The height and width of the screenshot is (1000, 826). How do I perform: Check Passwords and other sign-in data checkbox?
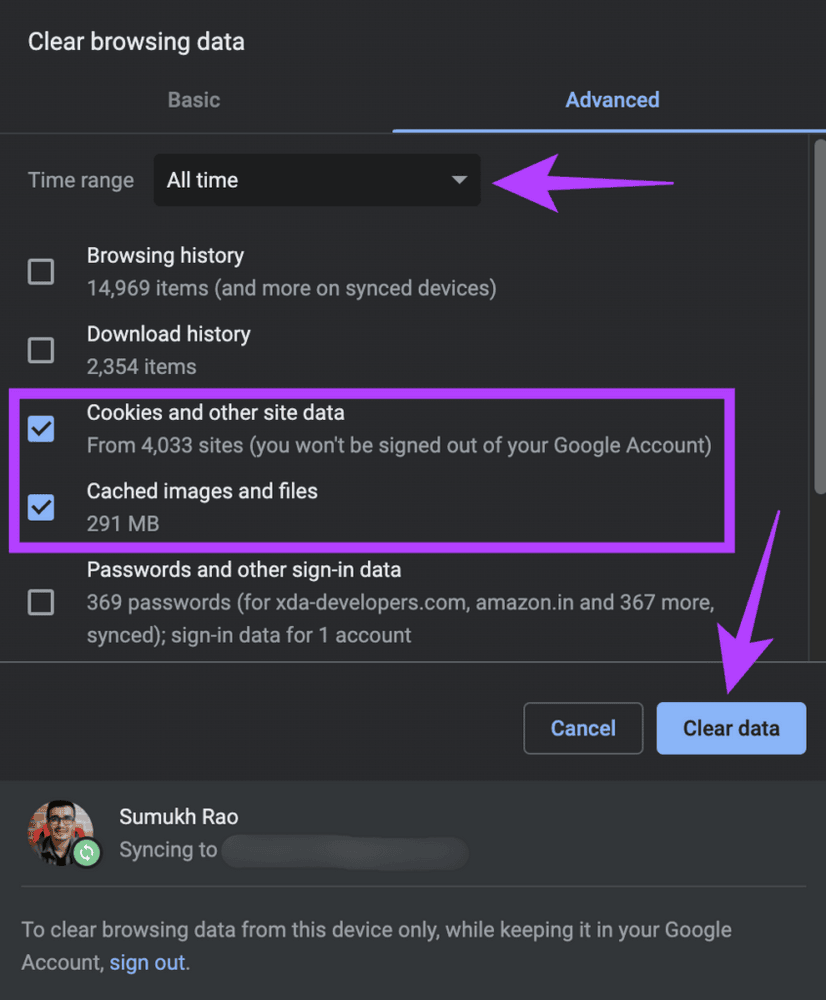[x=41, y=602]
